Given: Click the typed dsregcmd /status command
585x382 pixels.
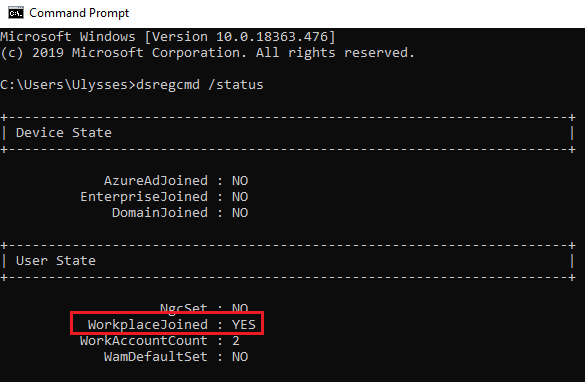Looking at the screenshot, I should (x=200, y=85).
